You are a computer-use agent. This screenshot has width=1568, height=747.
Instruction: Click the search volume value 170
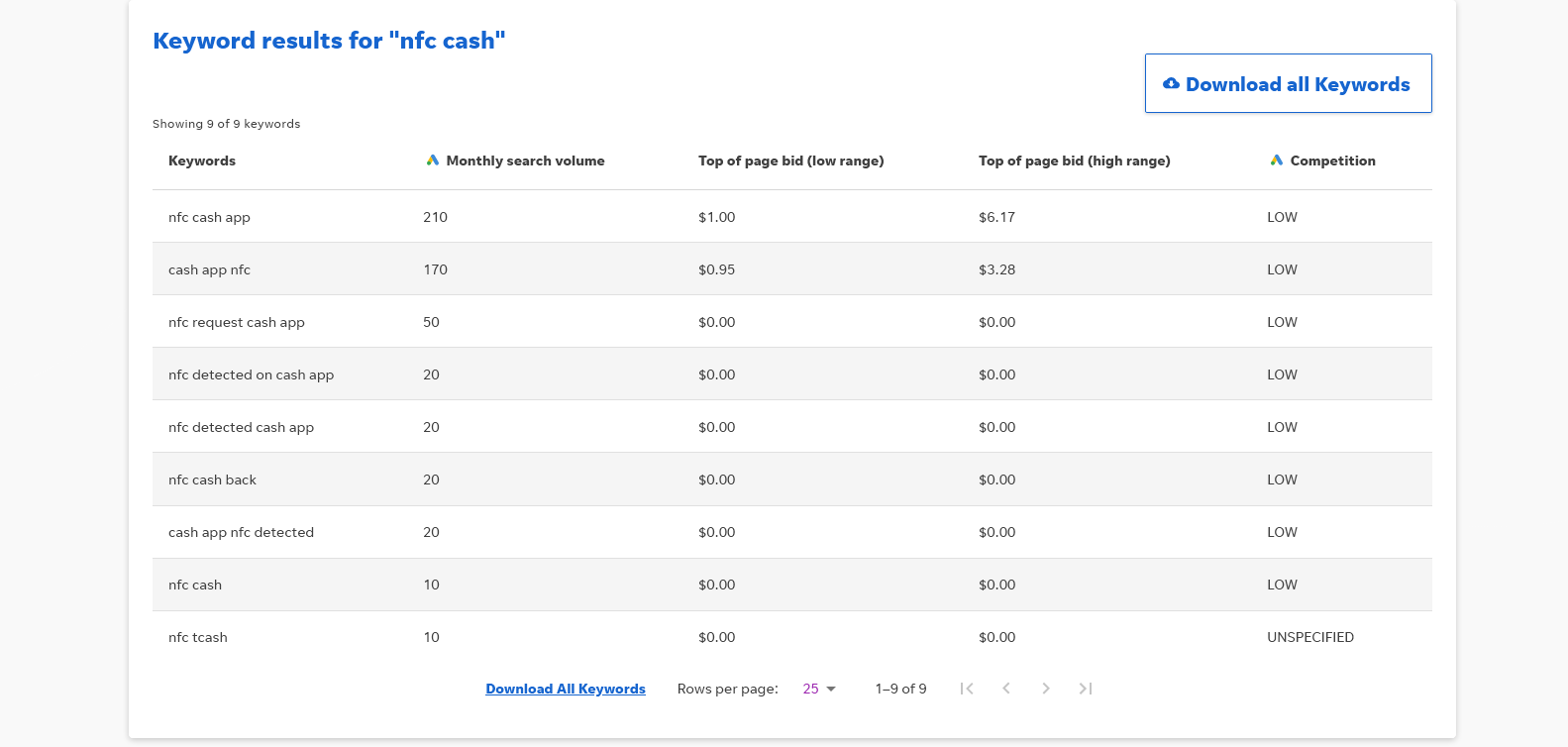[436, 269]
